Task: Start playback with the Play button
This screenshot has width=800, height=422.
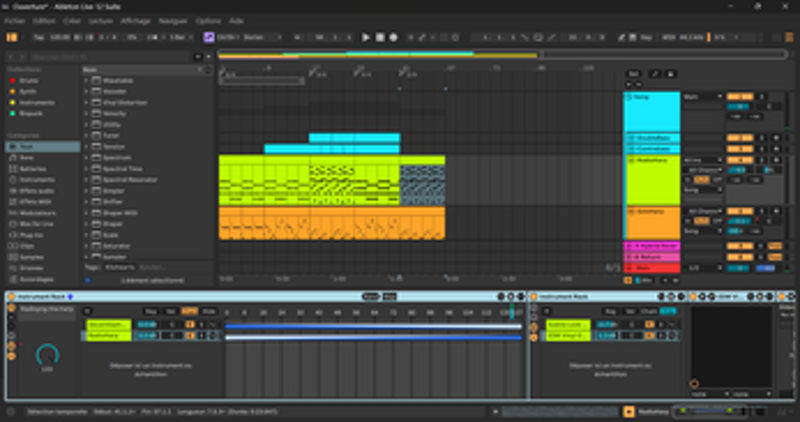Action: pyautogui.click(x=366, y=37)
